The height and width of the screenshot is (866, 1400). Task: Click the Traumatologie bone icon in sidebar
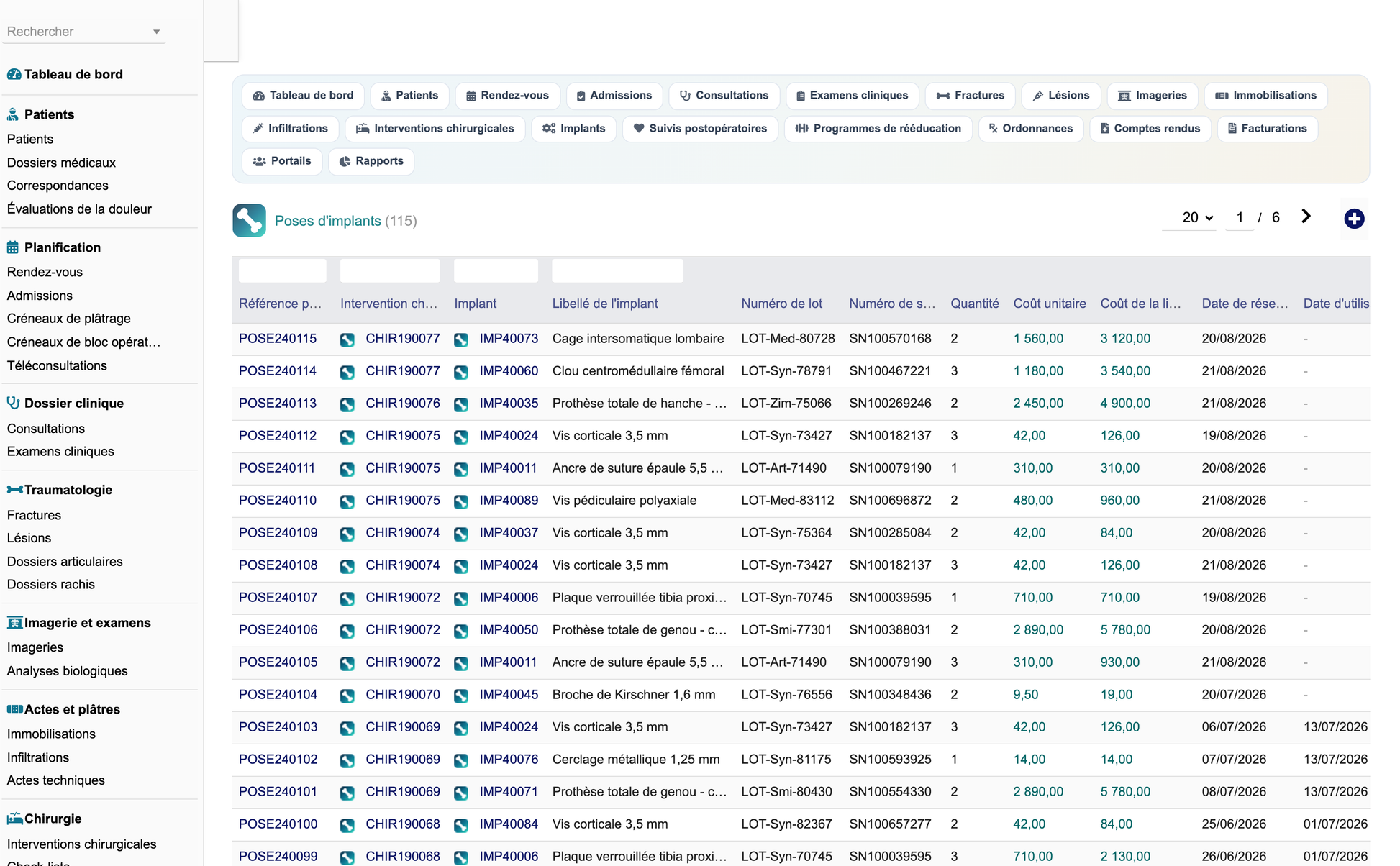(14, 490)
